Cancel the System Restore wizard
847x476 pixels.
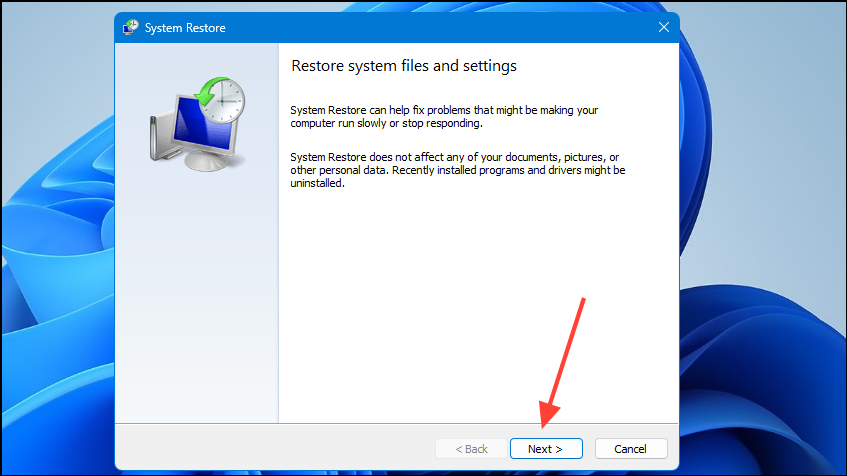click(631, 448)
